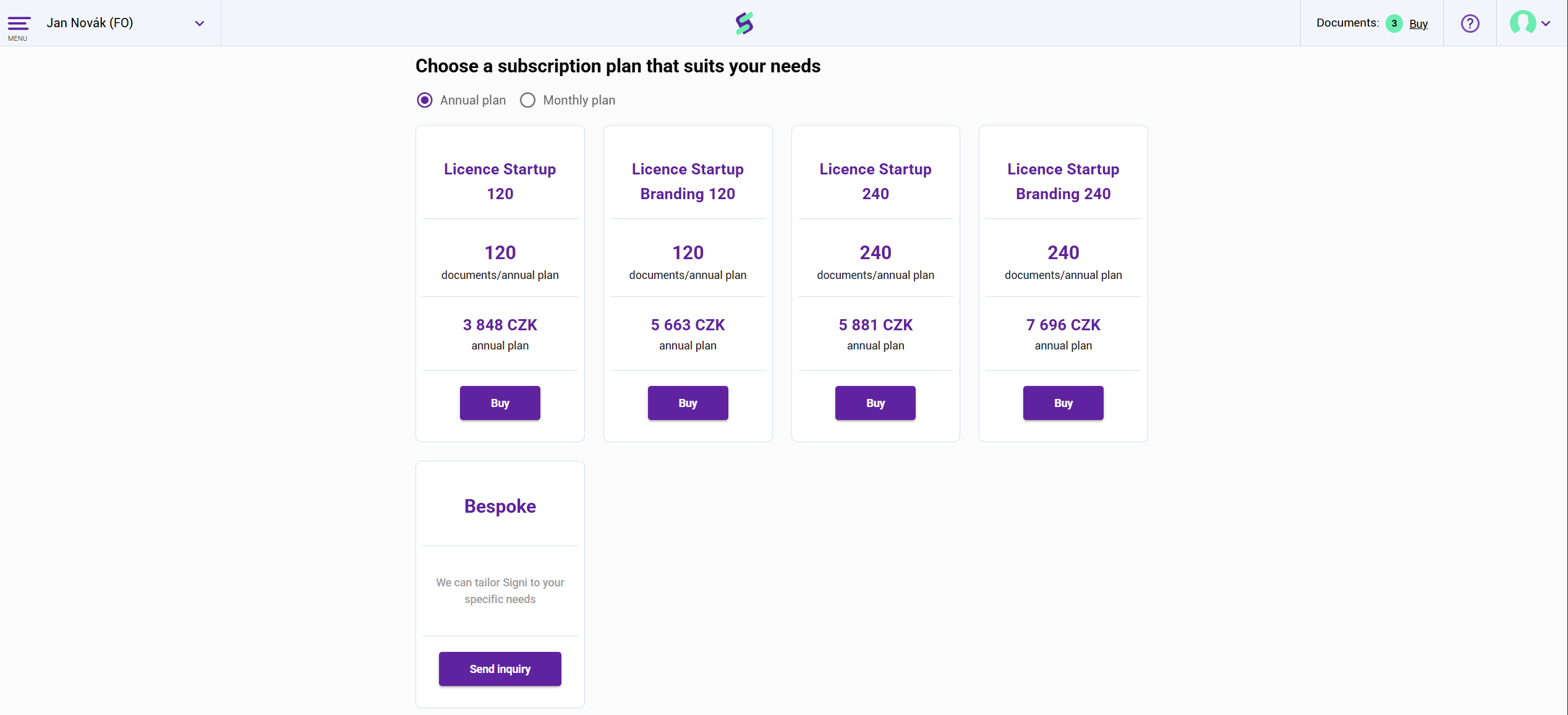Buy the Licence Startup Branding 120 plan
Image resolution: width=1568 pixels, height=715 pixels.
(688, 403)
